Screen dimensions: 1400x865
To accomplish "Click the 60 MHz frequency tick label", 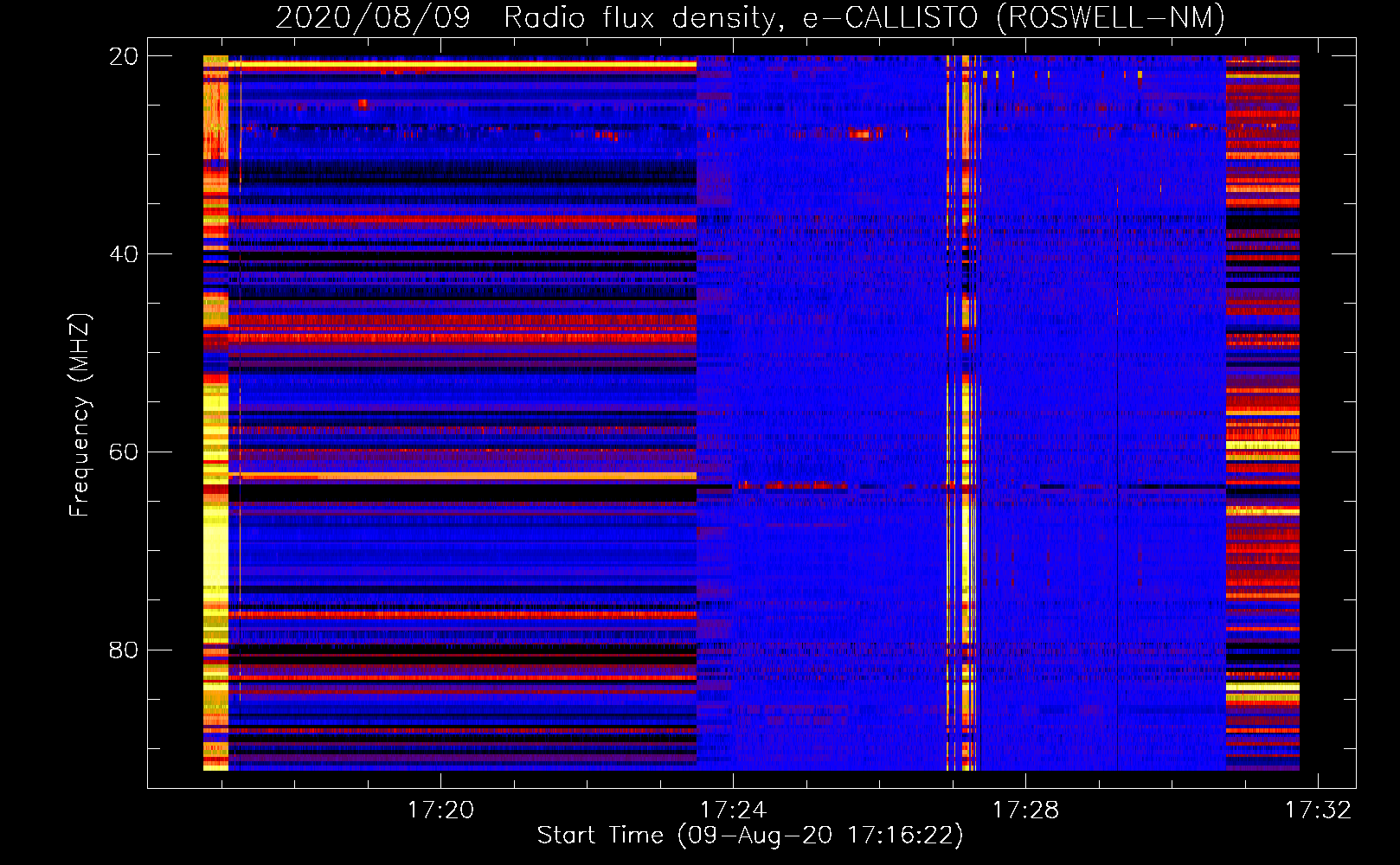I will pyautogui.click(x=123, y=452).
